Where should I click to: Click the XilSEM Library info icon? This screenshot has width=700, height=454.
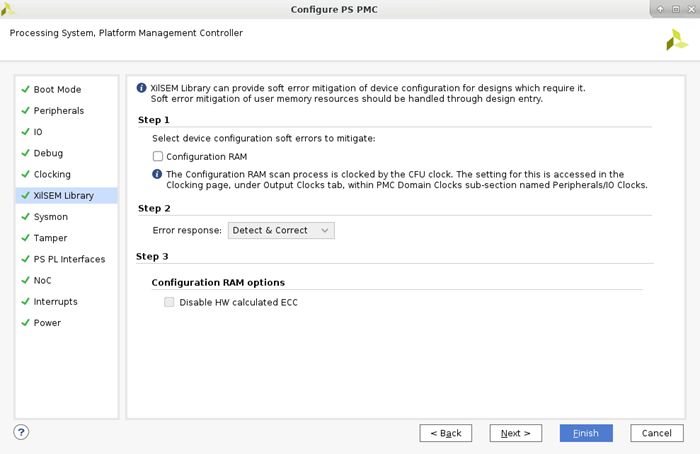142,88
